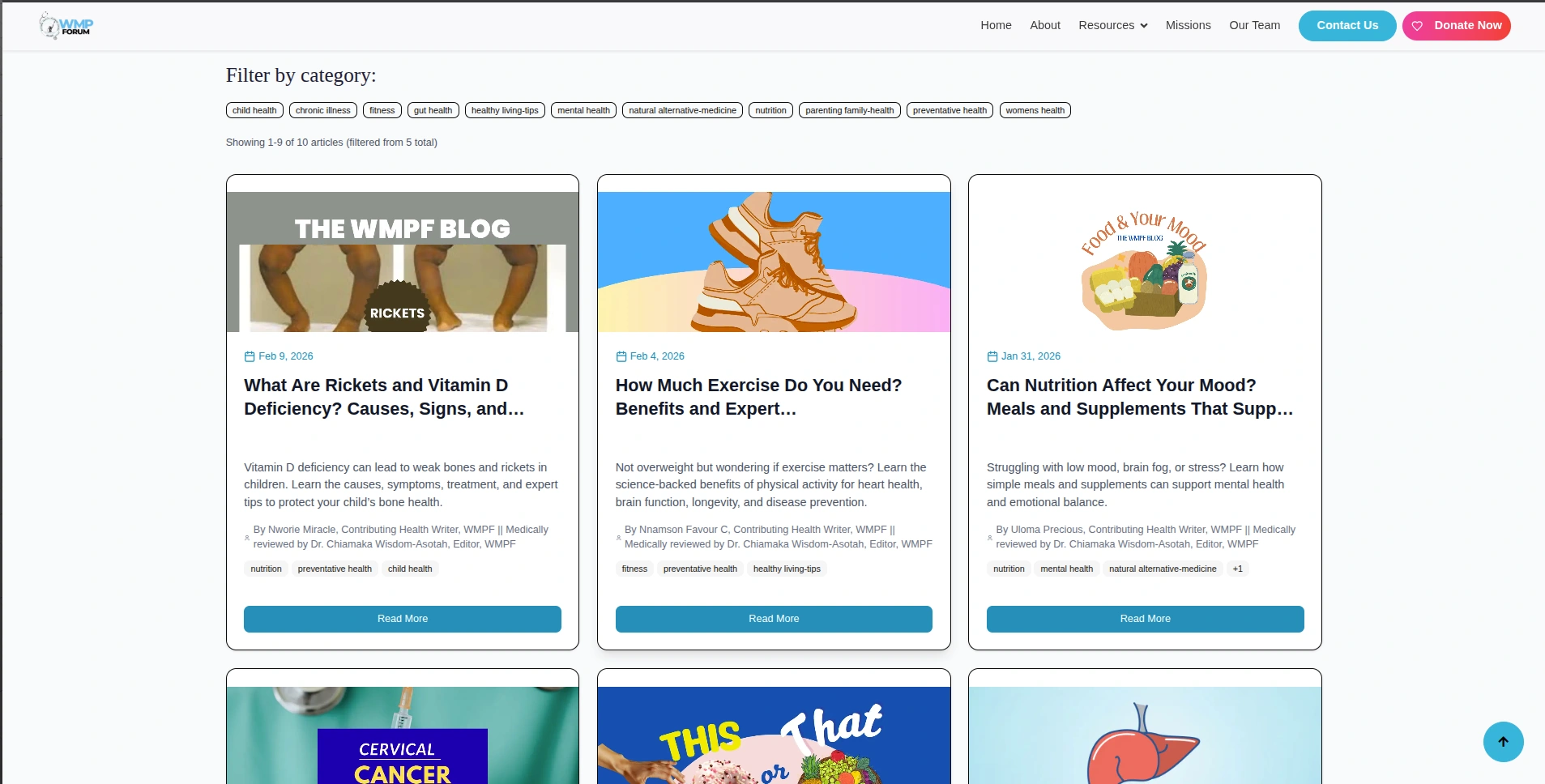This screenshot has height=784, width=1545.
Task: Click preventative health tag on Rickets card
Action: 335,569
